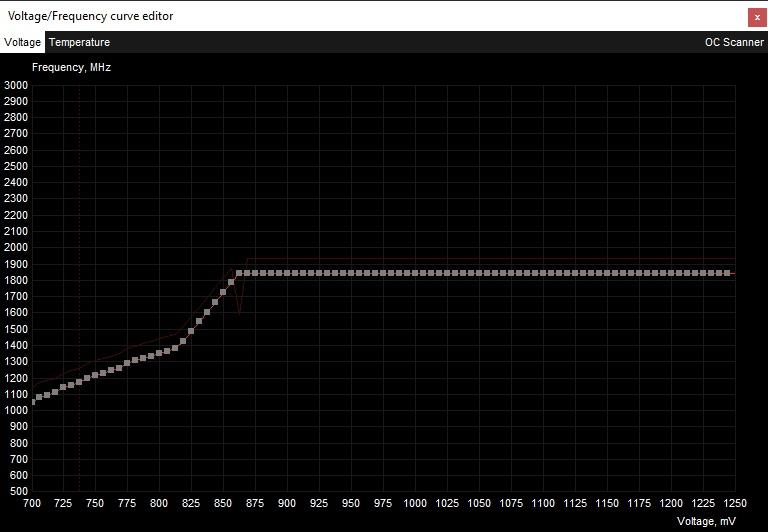Click the 500 frequency axis label
This screenshot has height=532, width=768.
tap(19, 491)
